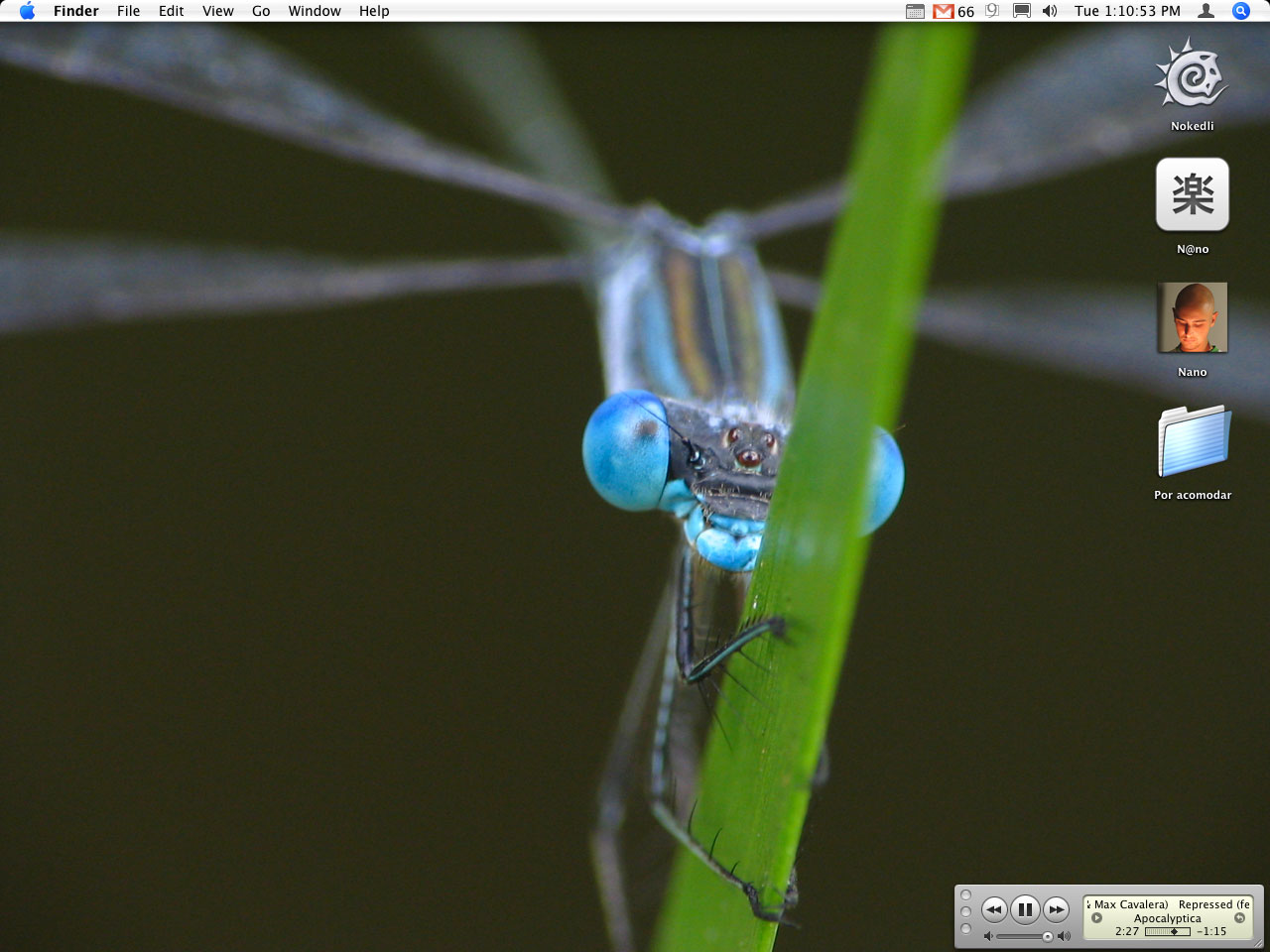Click the elapsed time 2:27

[x=1127, y=931]
